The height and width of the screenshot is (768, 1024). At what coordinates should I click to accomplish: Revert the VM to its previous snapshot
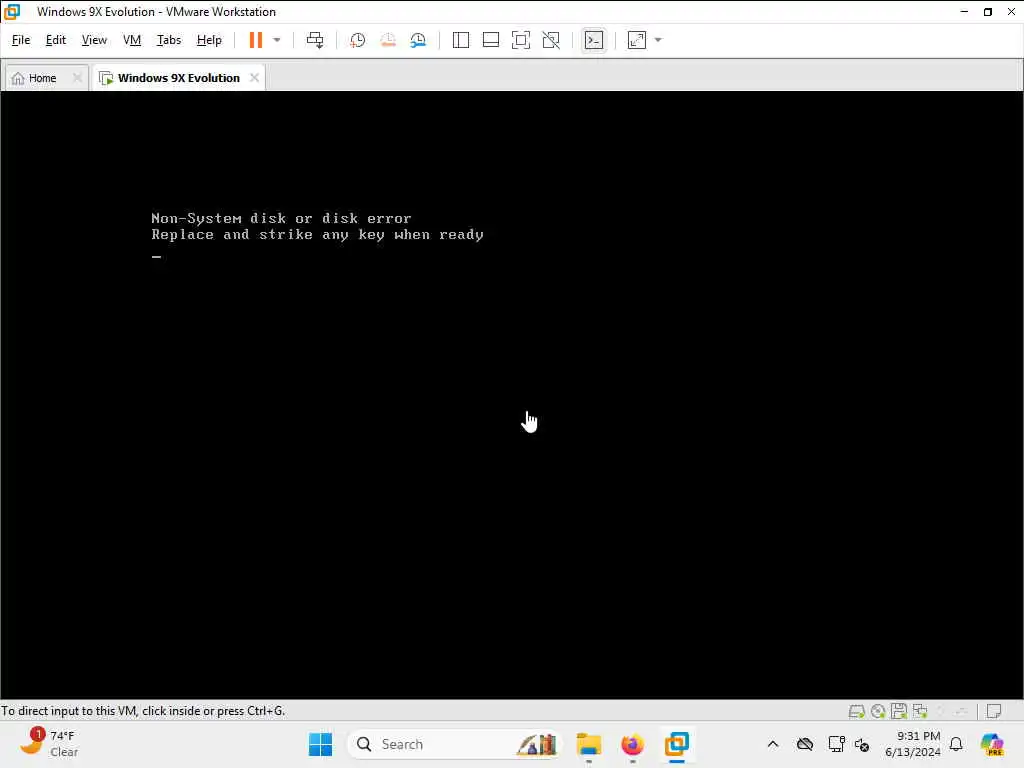388,40
